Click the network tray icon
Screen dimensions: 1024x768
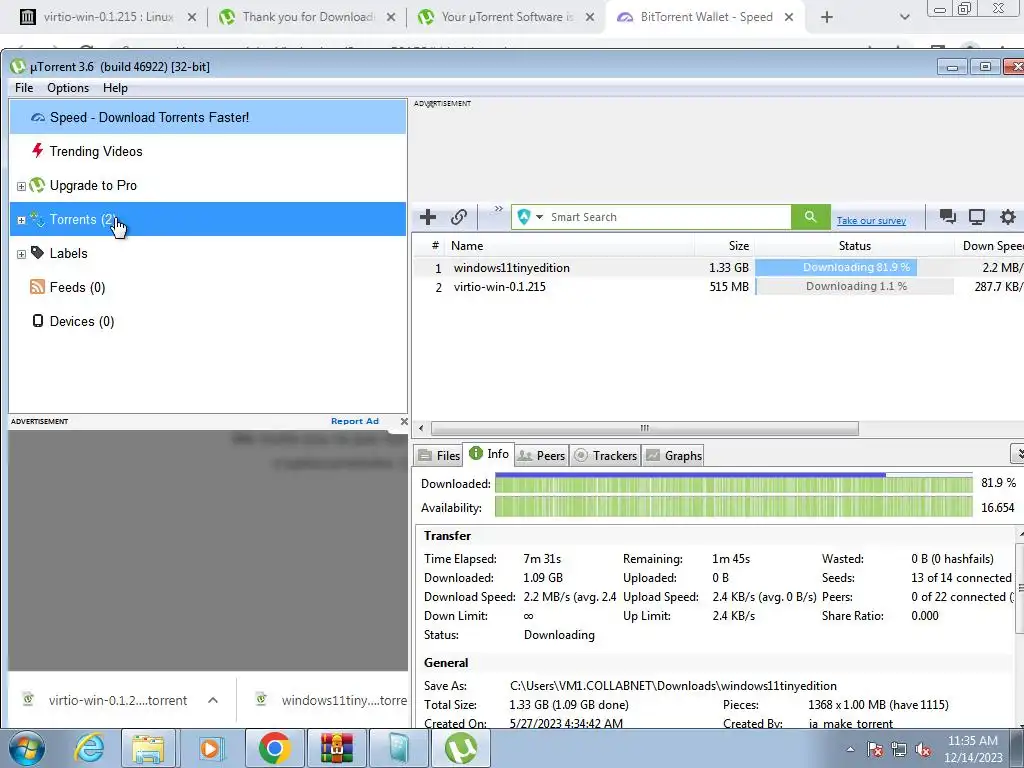pos(899,749)
